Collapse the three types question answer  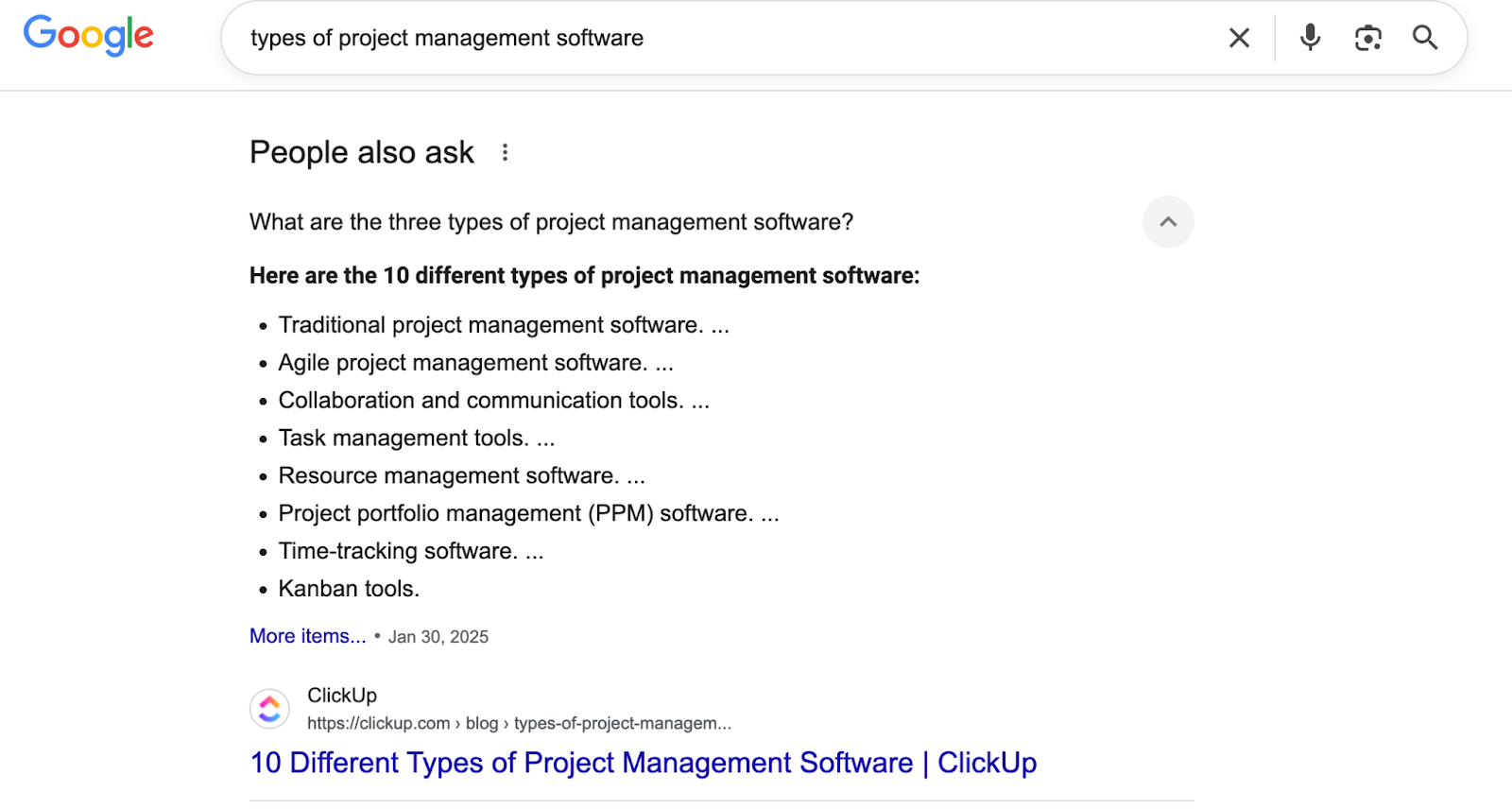tap(1168, 222)
